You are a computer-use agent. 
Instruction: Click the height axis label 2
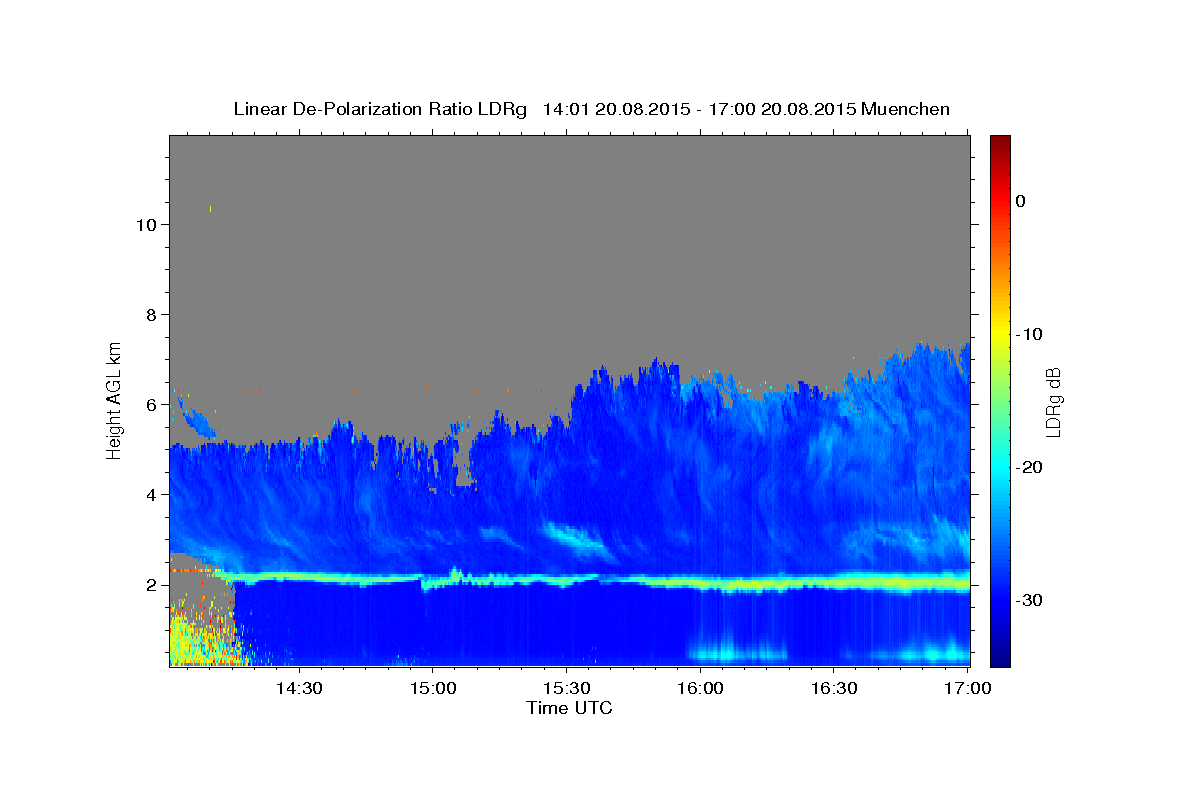click(x=150, y=585)
